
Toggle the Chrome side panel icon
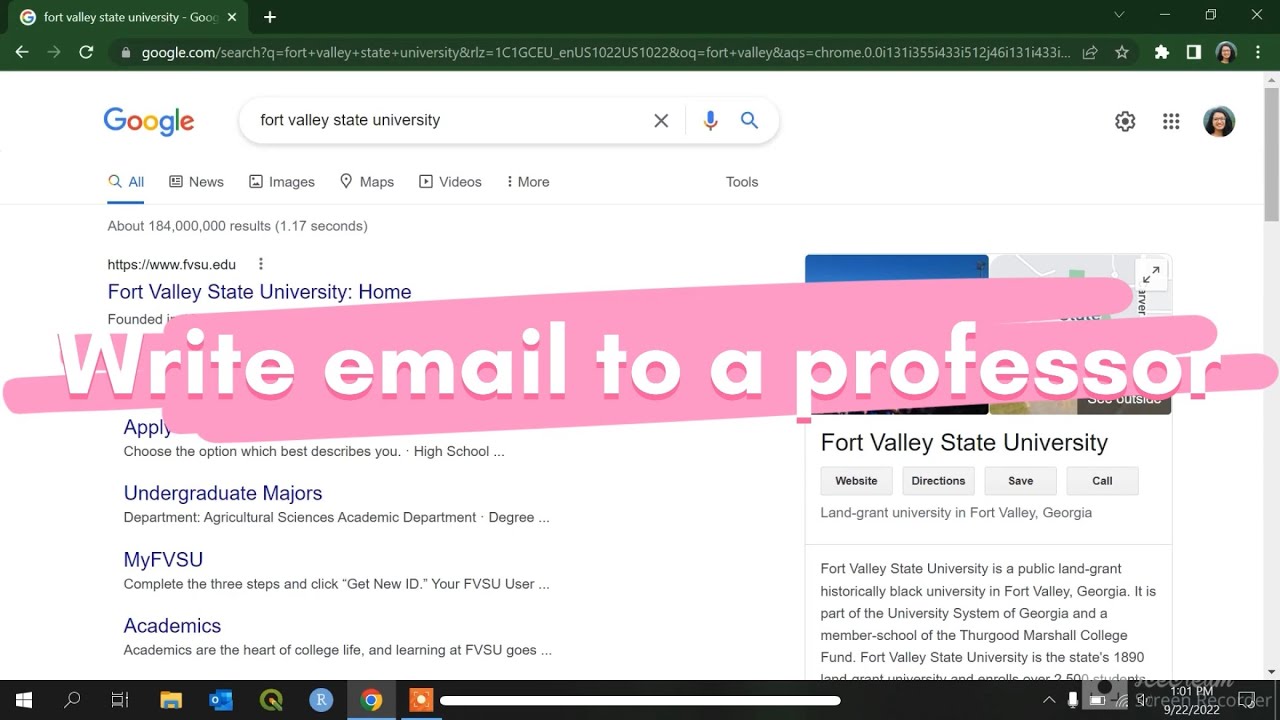point(1193,52)
